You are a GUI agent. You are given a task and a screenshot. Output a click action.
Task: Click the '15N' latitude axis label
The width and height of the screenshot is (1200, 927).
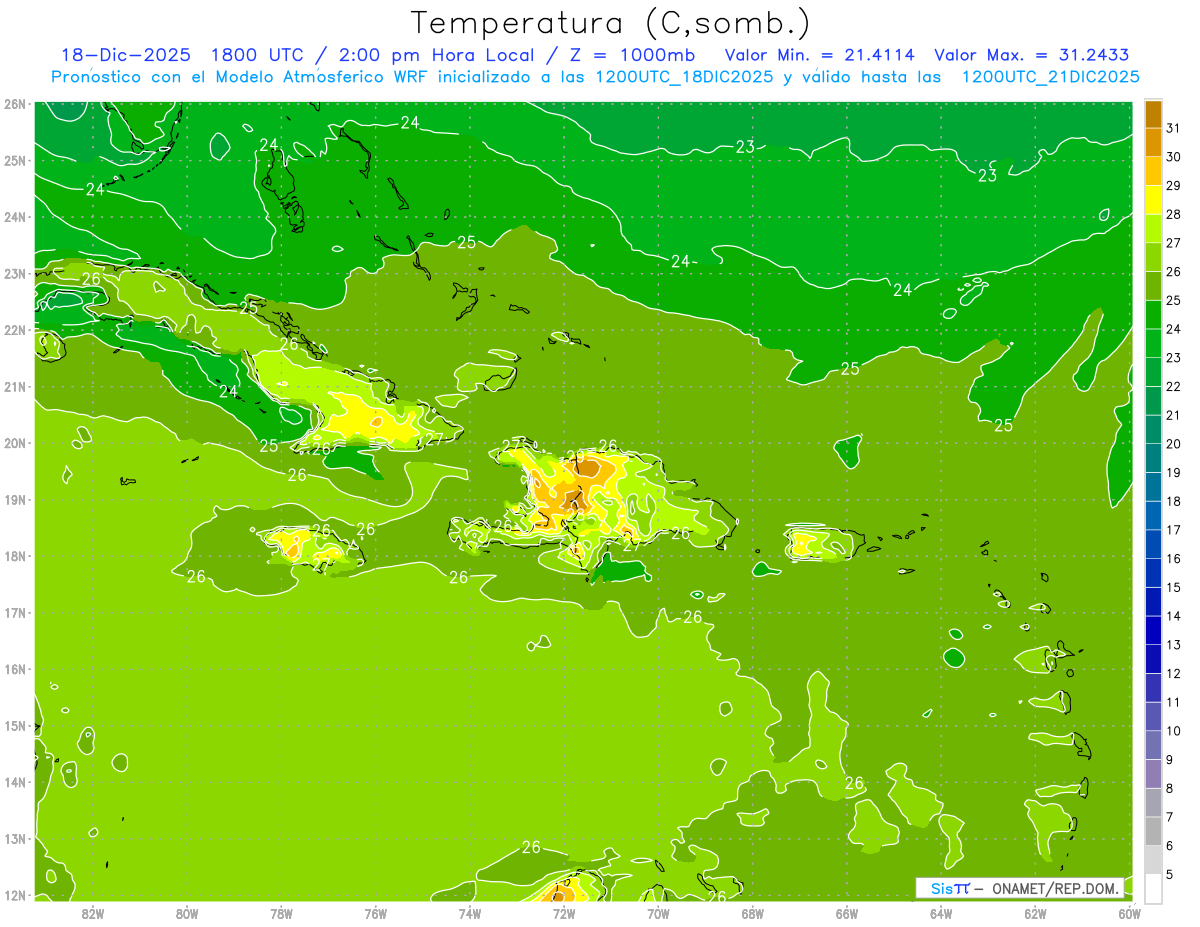coord(15,725)
